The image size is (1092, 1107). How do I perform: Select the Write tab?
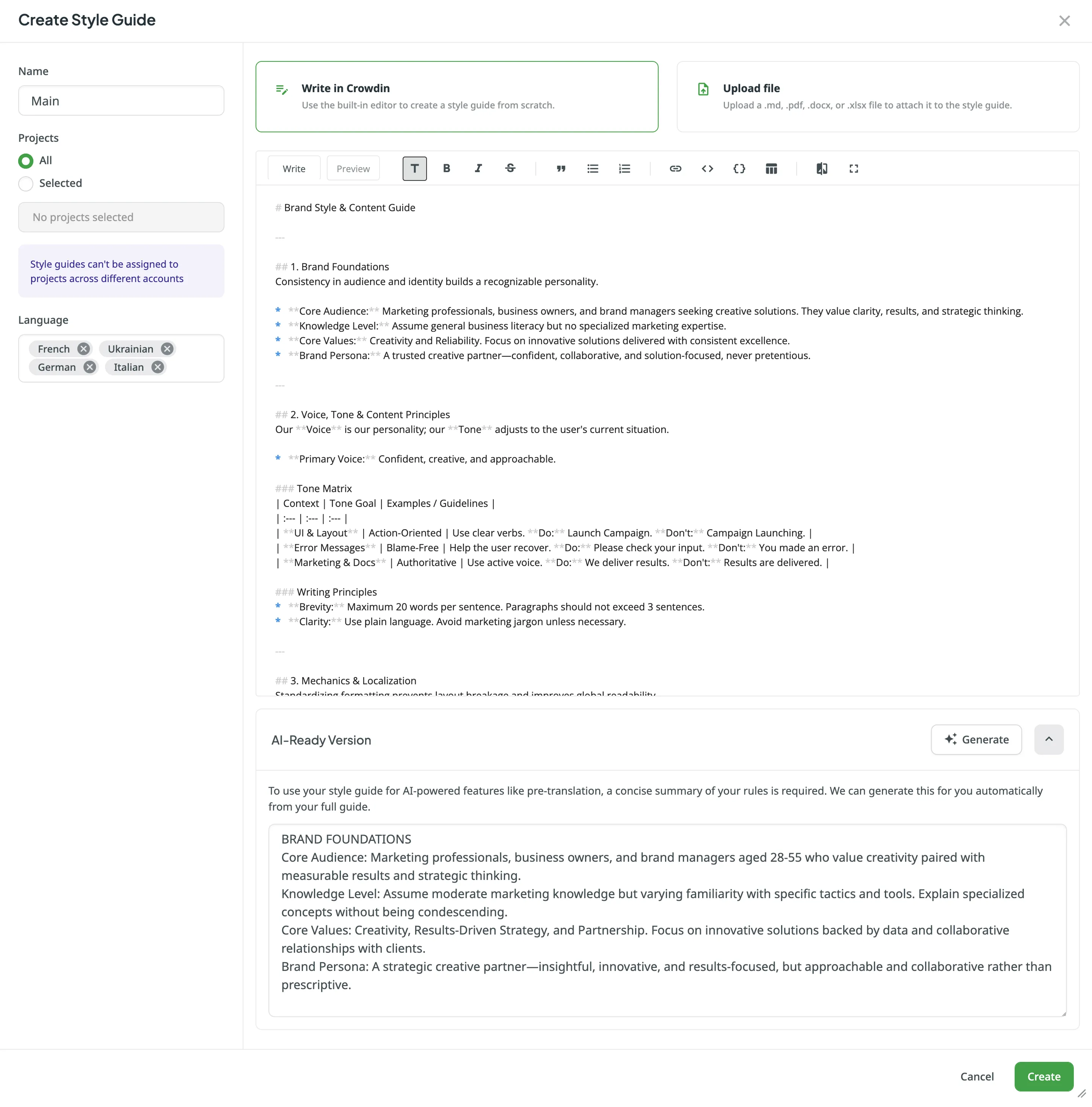point(293,168)
